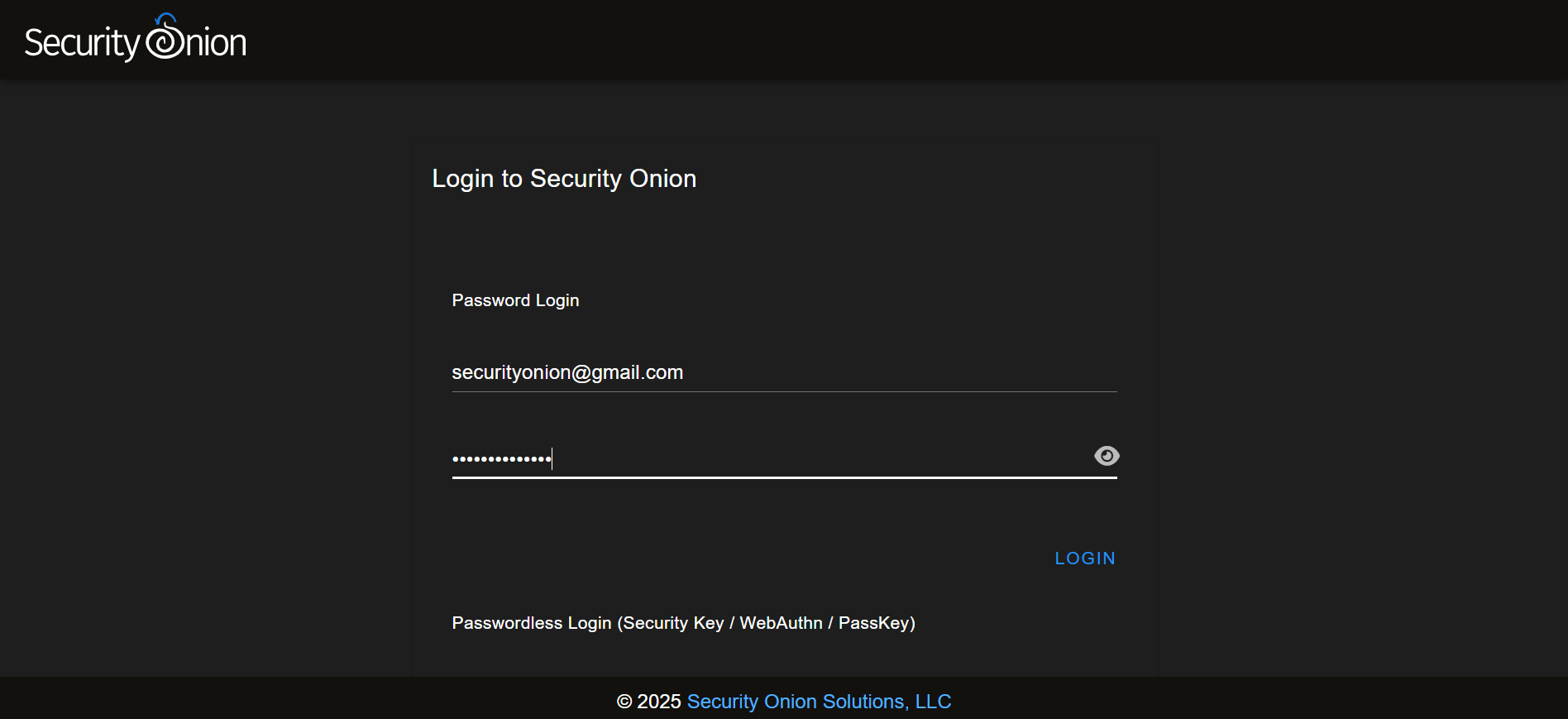Click the highlighted underline below the password field
Image resolution: width=1568 pixels, height=719 pixels.
click(x=784, y=477)
